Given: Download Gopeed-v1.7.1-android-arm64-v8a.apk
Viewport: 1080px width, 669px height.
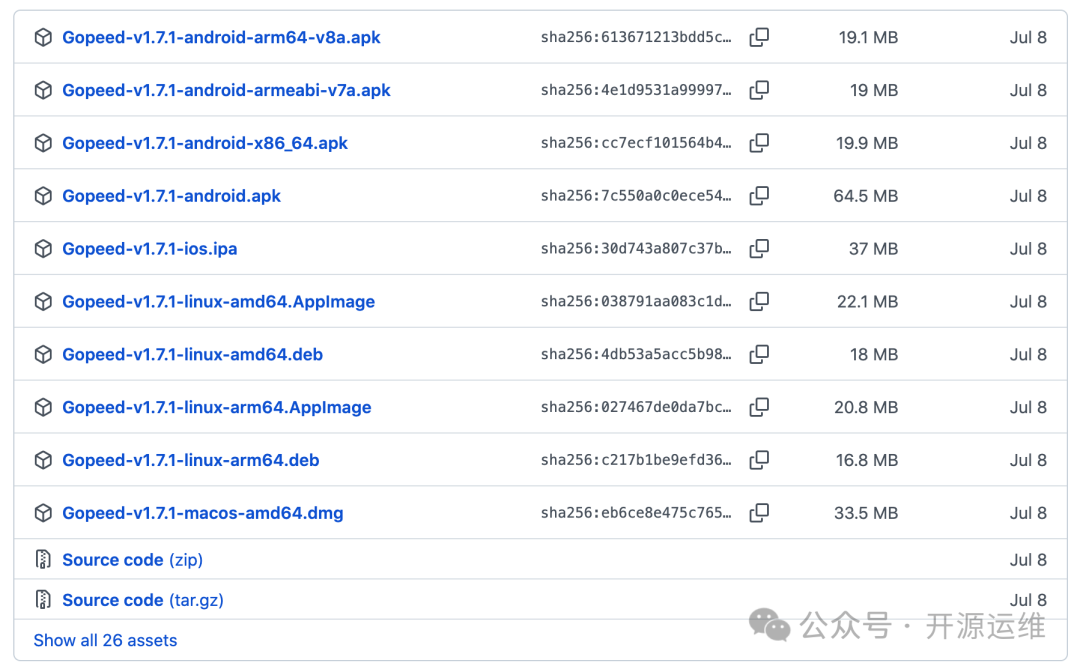Looking at the screenshot, I should point(221,38).
